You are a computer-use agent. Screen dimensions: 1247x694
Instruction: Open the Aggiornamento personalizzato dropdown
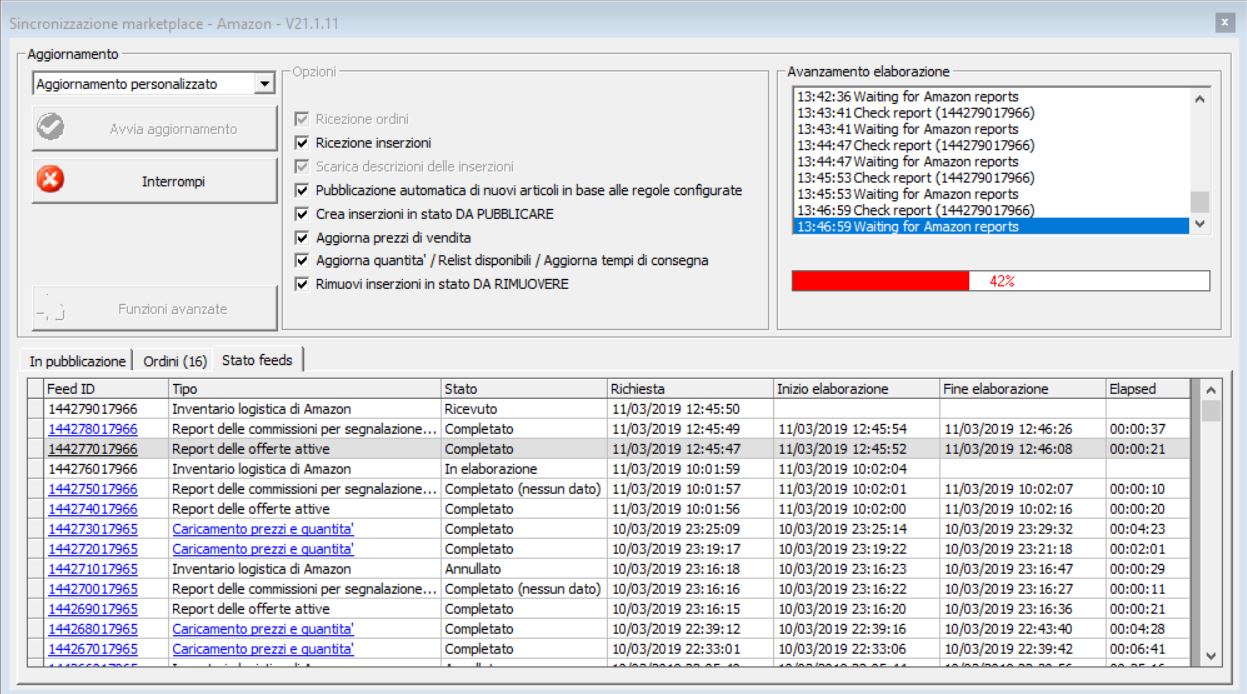pos(264,85)
